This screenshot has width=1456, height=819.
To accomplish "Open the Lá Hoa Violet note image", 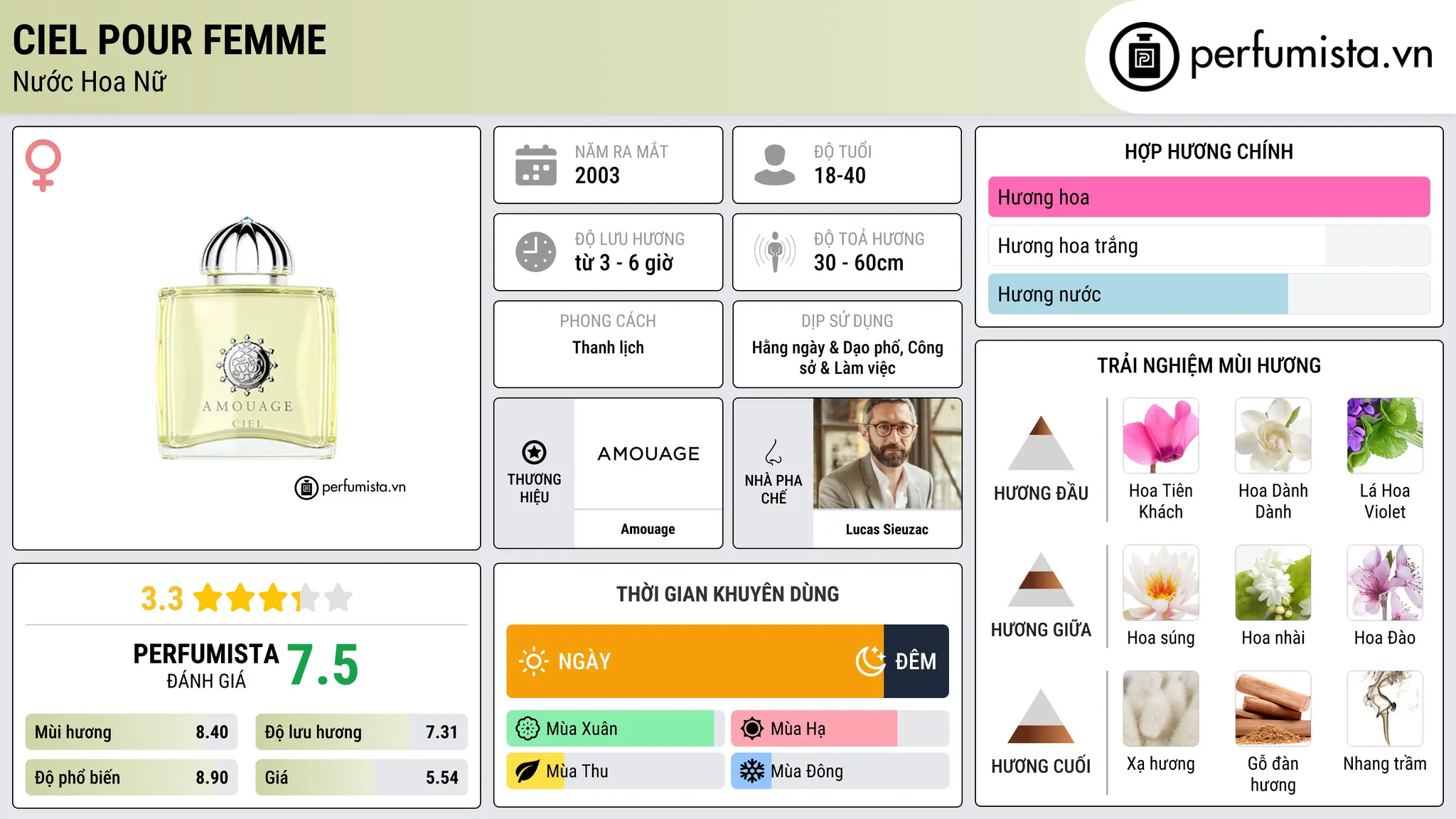I will point(1385,436).
